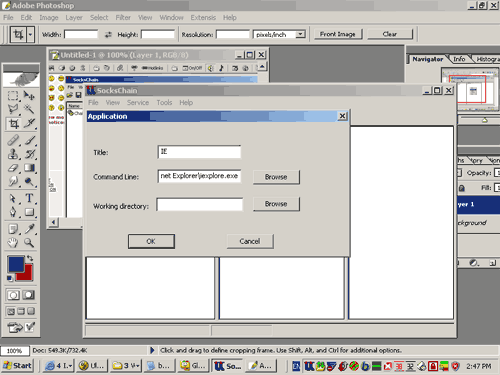This screenshot has height=375, width=500.
Task: Select the Healing Brush tool
Action: coord(13,140)
